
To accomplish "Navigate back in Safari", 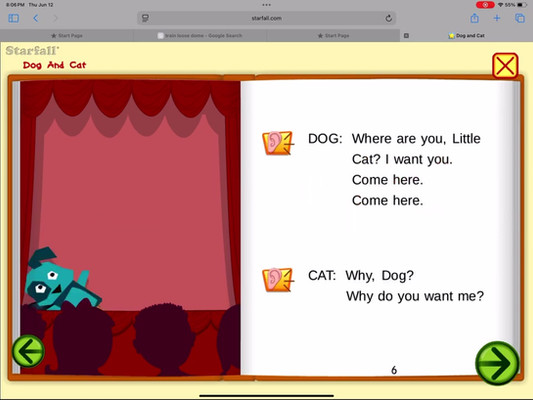I will point(36,18).
